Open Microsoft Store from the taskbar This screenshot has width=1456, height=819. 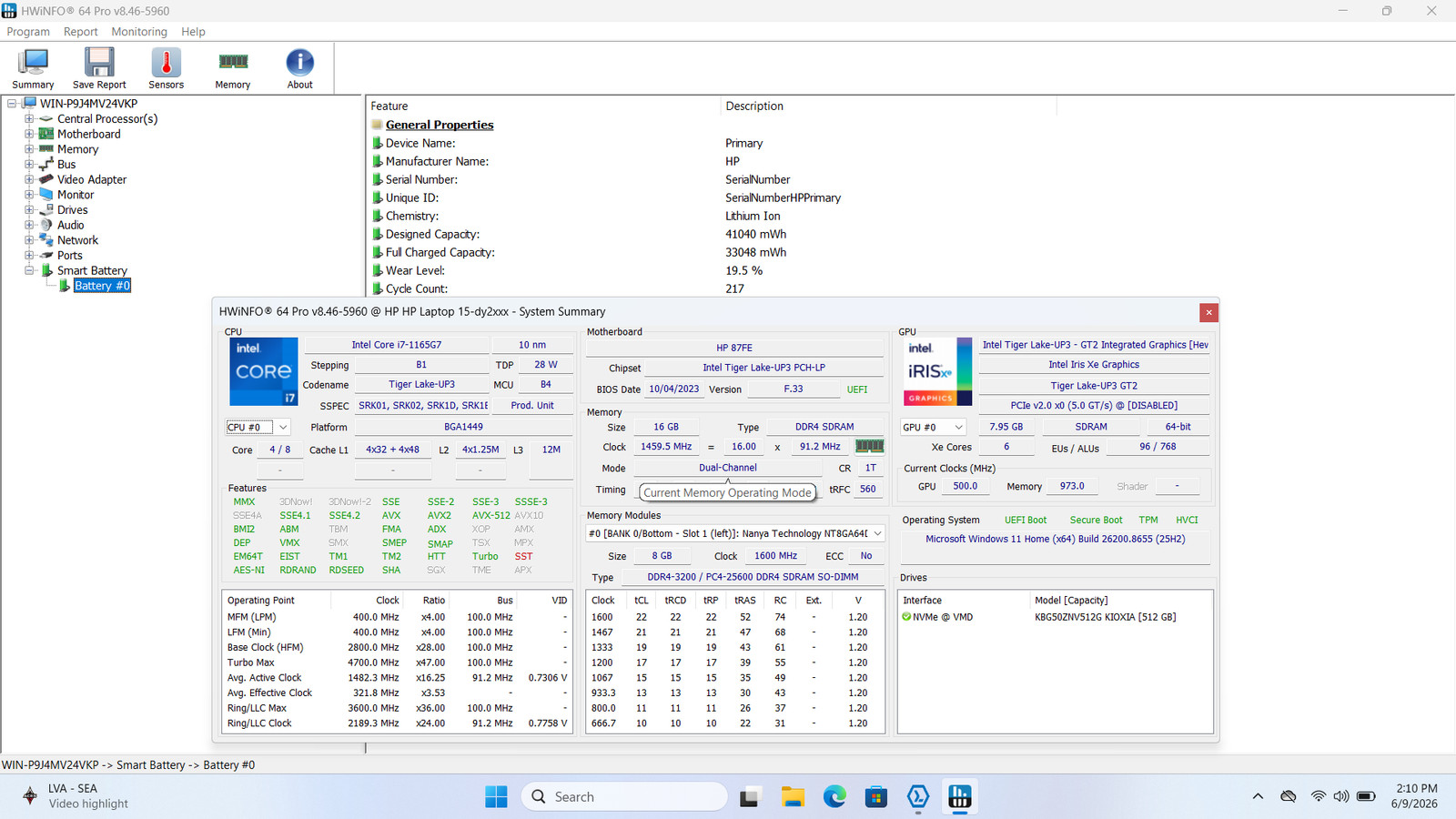[x=876, y=797]
